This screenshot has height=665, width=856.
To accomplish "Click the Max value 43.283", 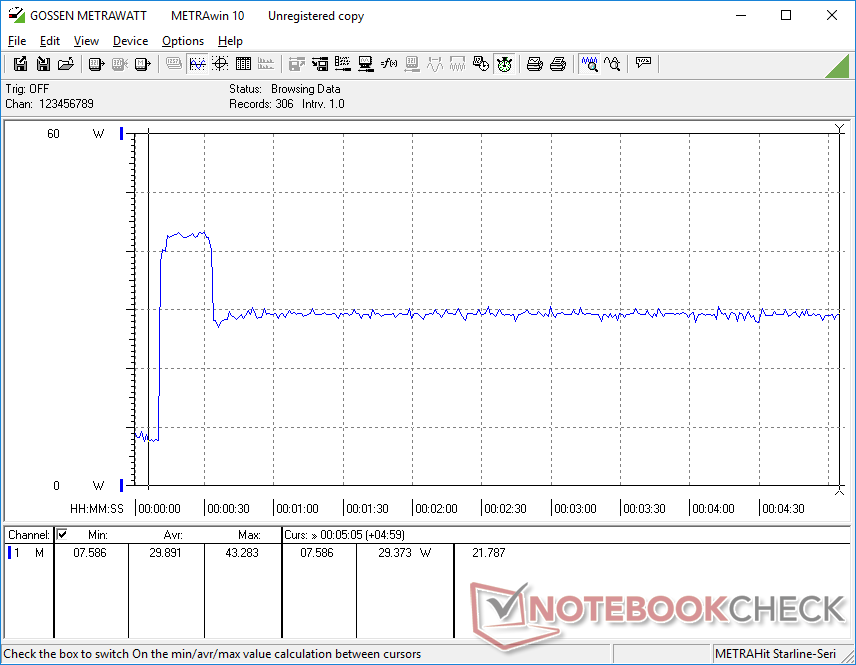I will [242, 553].
